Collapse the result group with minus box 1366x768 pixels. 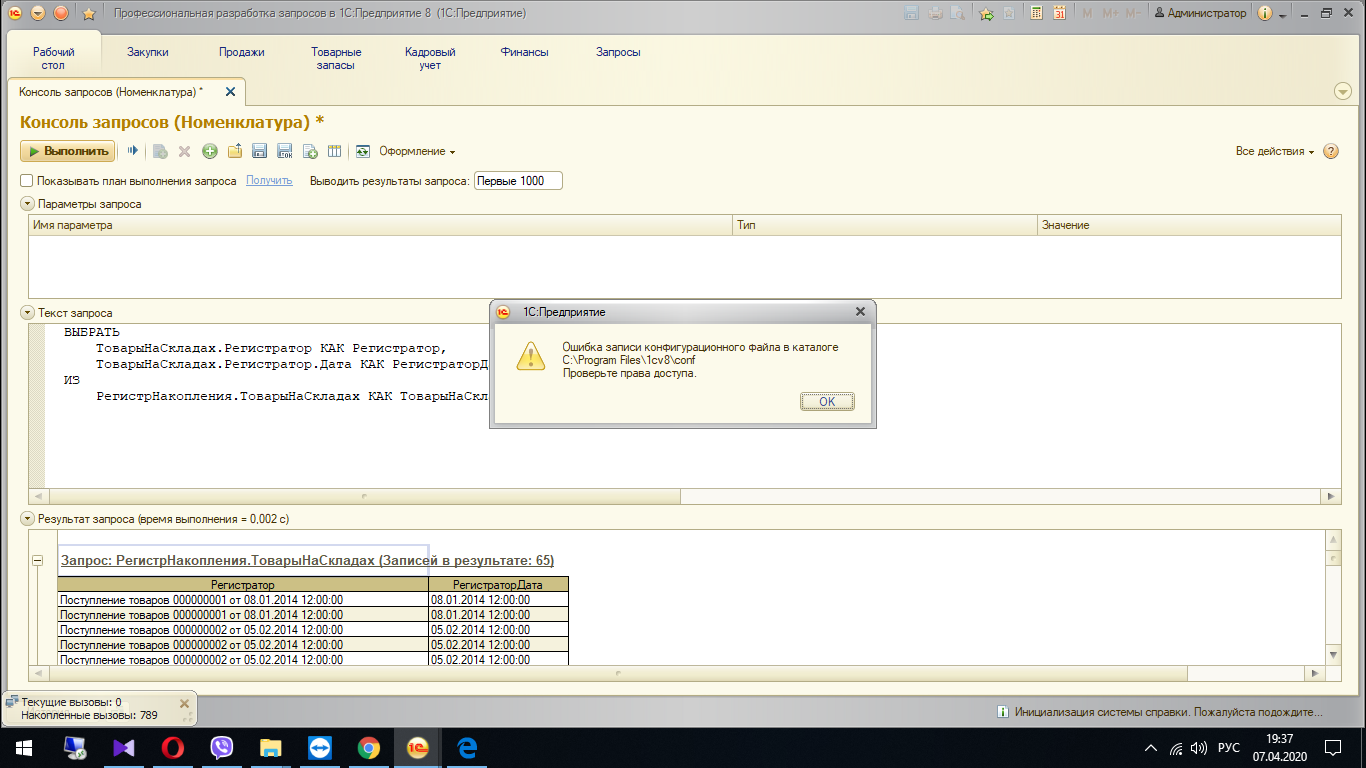pyautogui.click(x=38, y=561)
